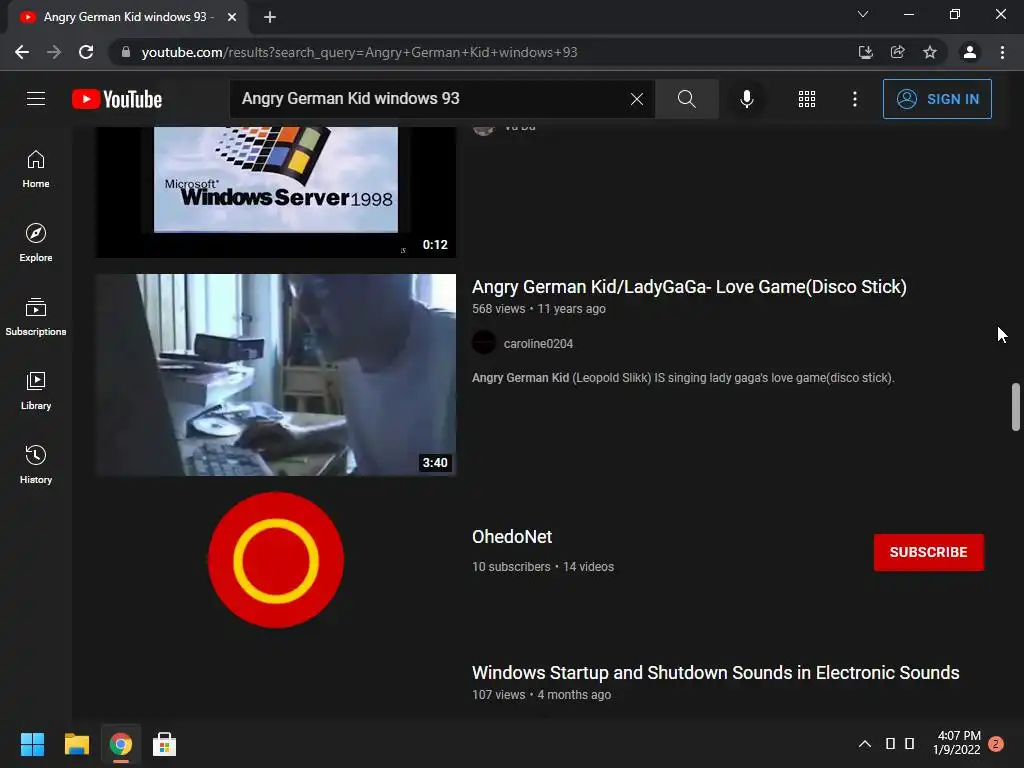Expand the tab search chevron
Screen dimensions: 1024x768
(863, 14)
